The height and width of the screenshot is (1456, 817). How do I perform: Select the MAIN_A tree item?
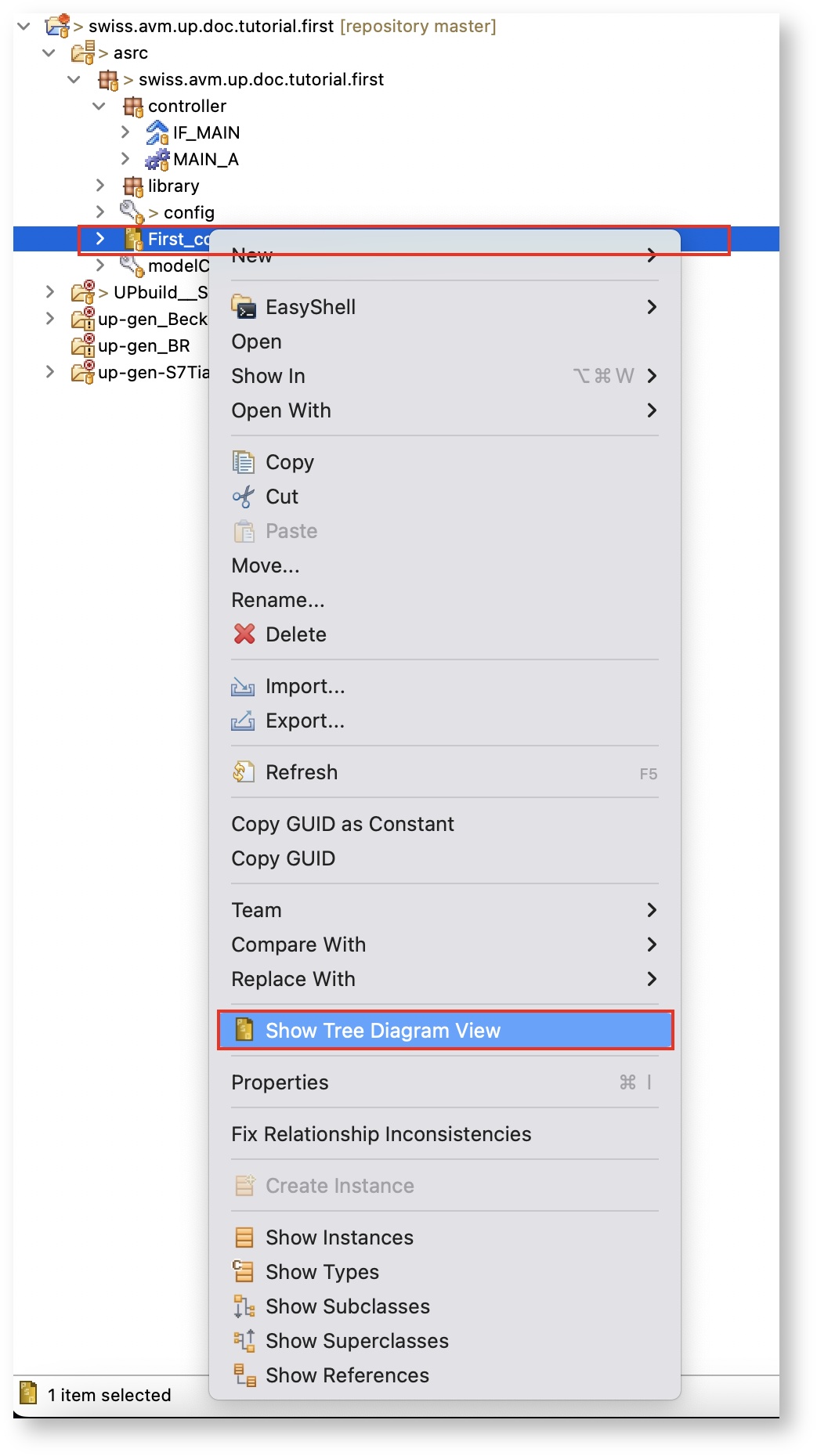tap(205, 160)
